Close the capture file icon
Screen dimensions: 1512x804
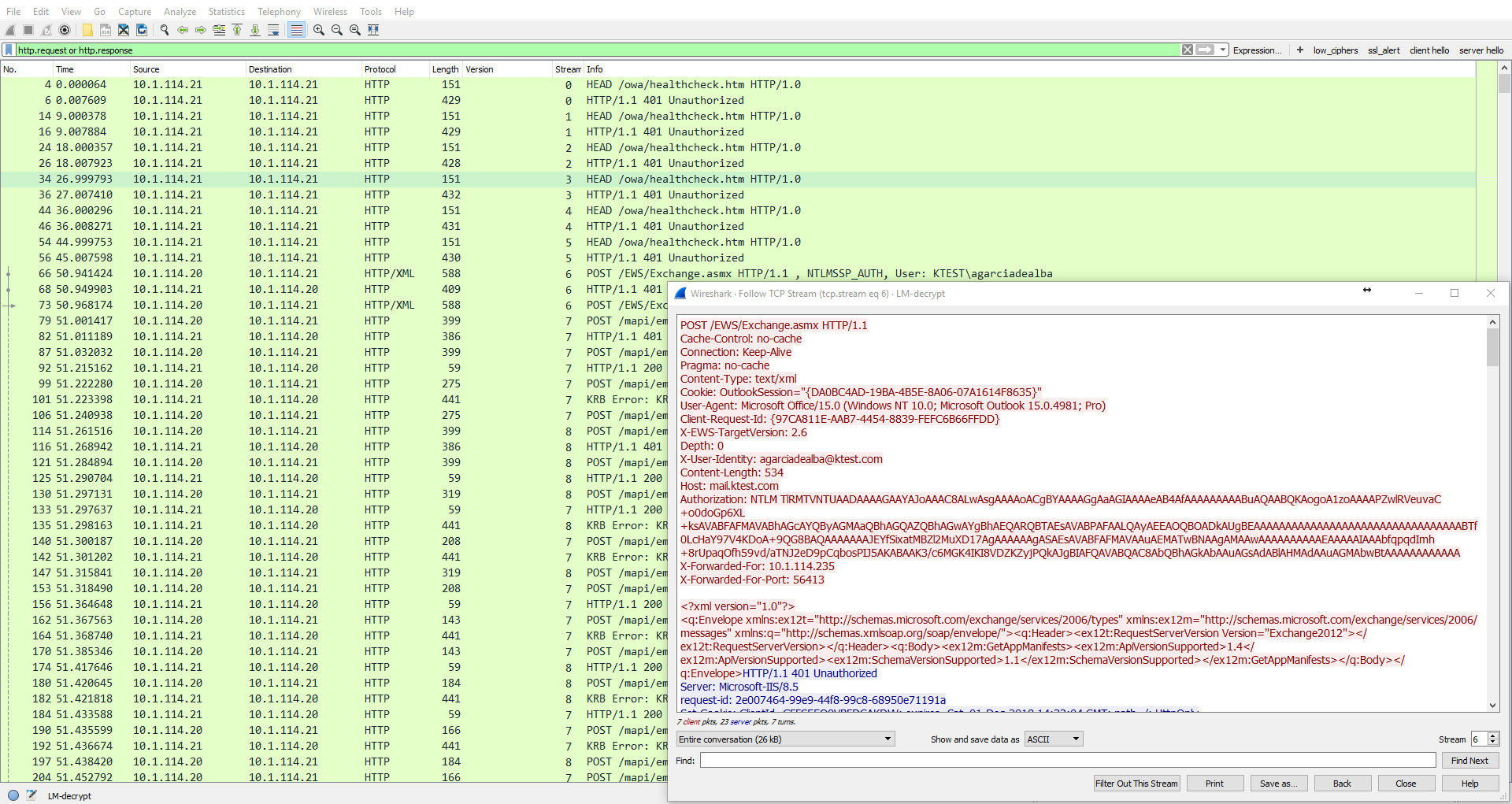pyautogui.click(x=124, y=30)
